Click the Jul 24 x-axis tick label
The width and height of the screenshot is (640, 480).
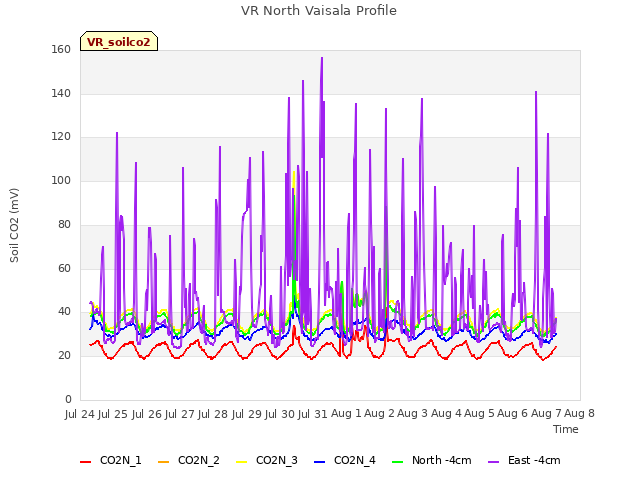pos(80,414)
